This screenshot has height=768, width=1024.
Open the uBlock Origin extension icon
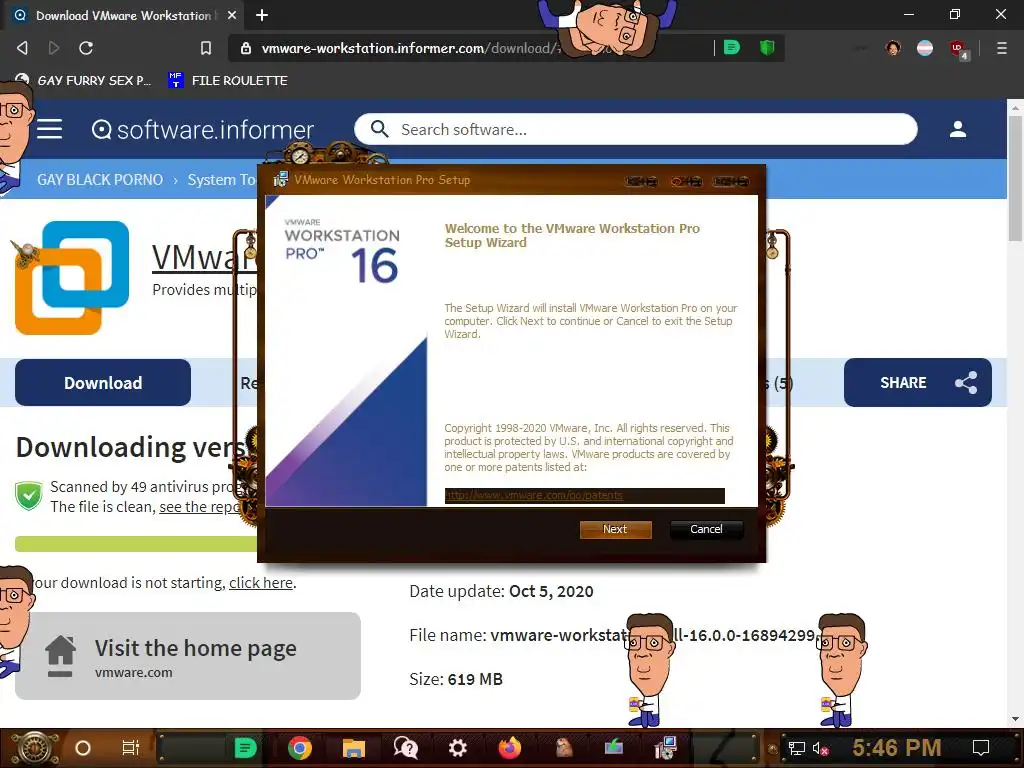958,48
